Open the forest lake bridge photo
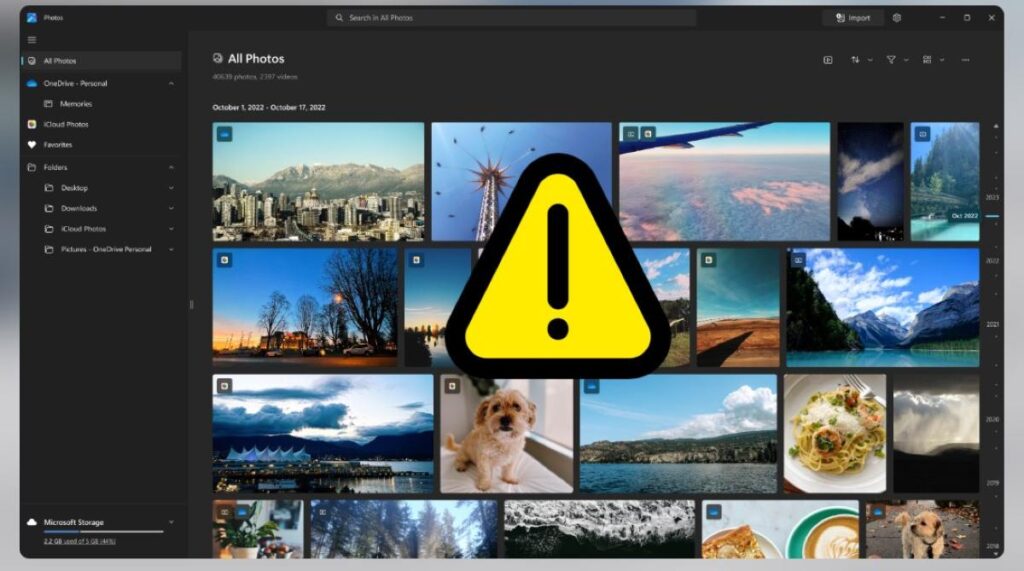 (x=945, y=182)
